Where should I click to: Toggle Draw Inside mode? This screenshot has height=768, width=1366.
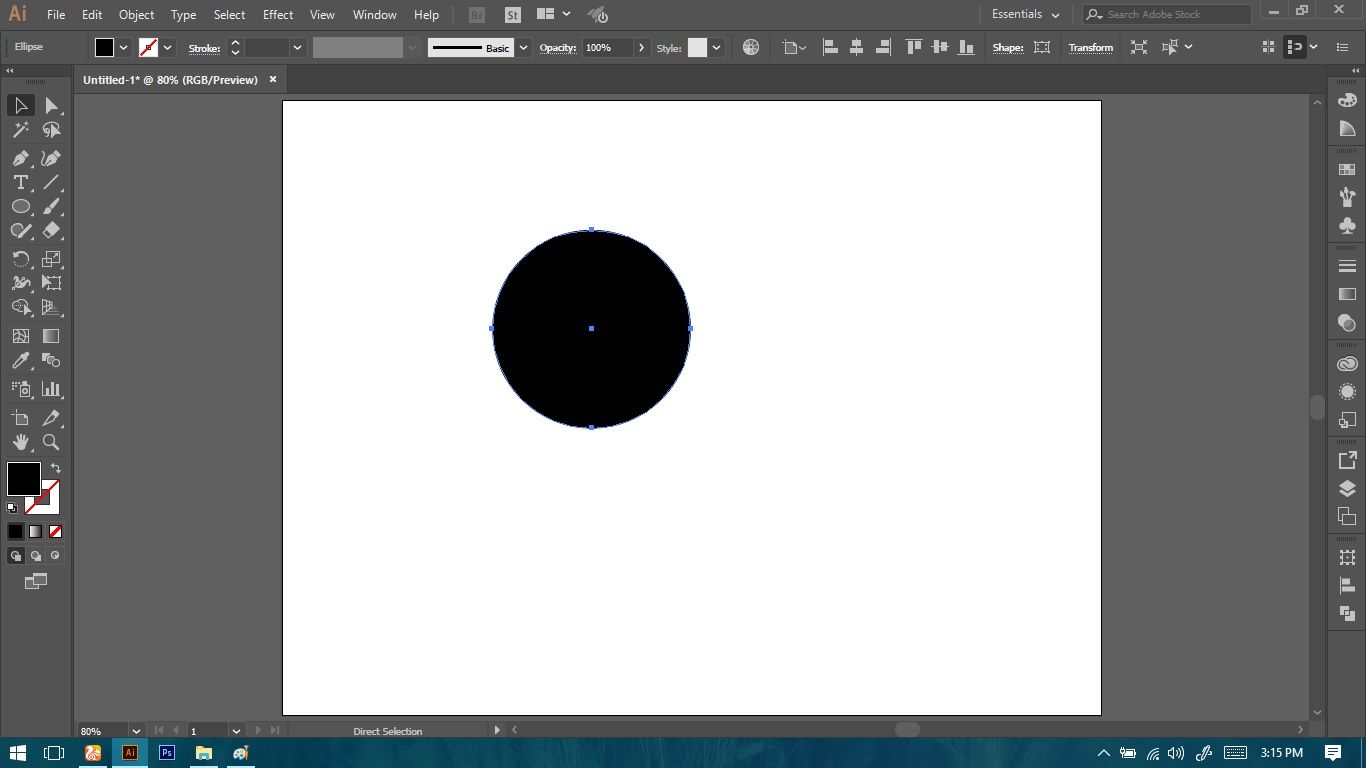(x=55, y=556)
